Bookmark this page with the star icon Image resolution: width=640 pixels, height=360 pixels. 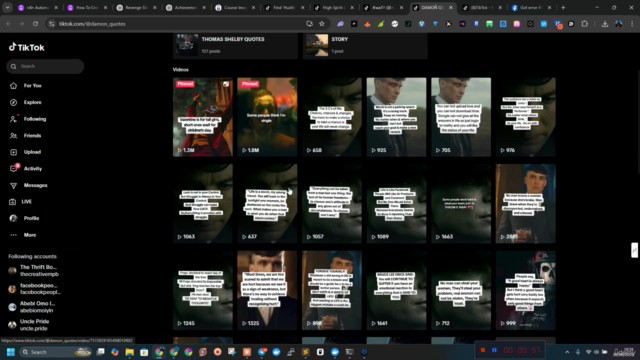coord(322,24)
